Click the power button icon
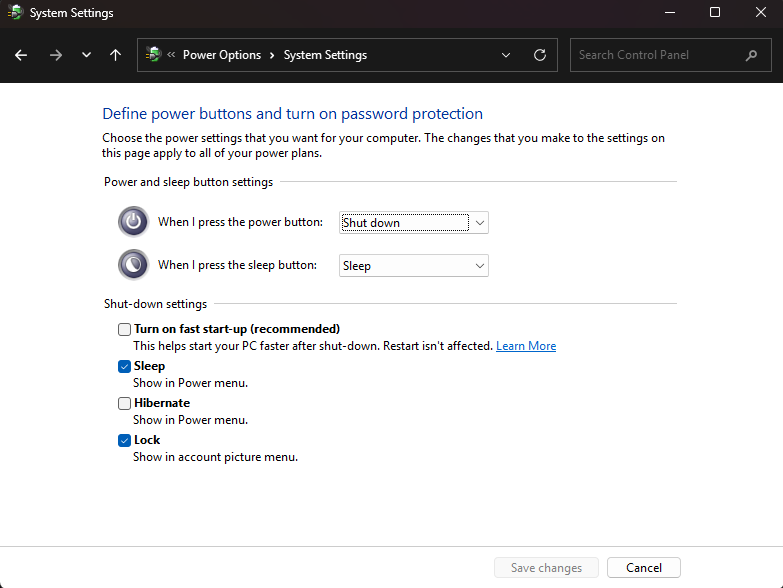 [x=133, y=221]
